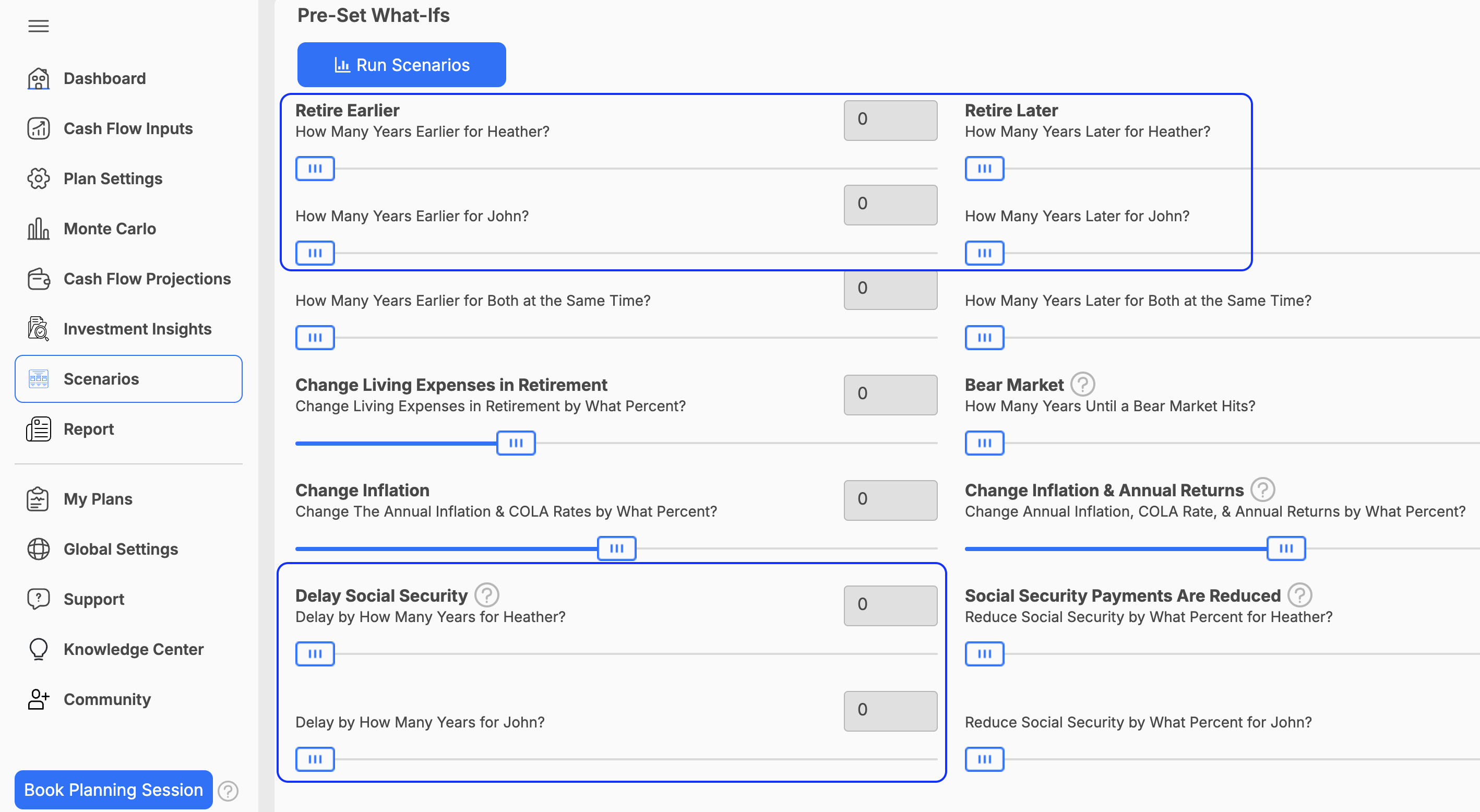Click Retire Earlier slider handle for John
This screenshot has width=1480, height=812.
(x=315, y=253)
